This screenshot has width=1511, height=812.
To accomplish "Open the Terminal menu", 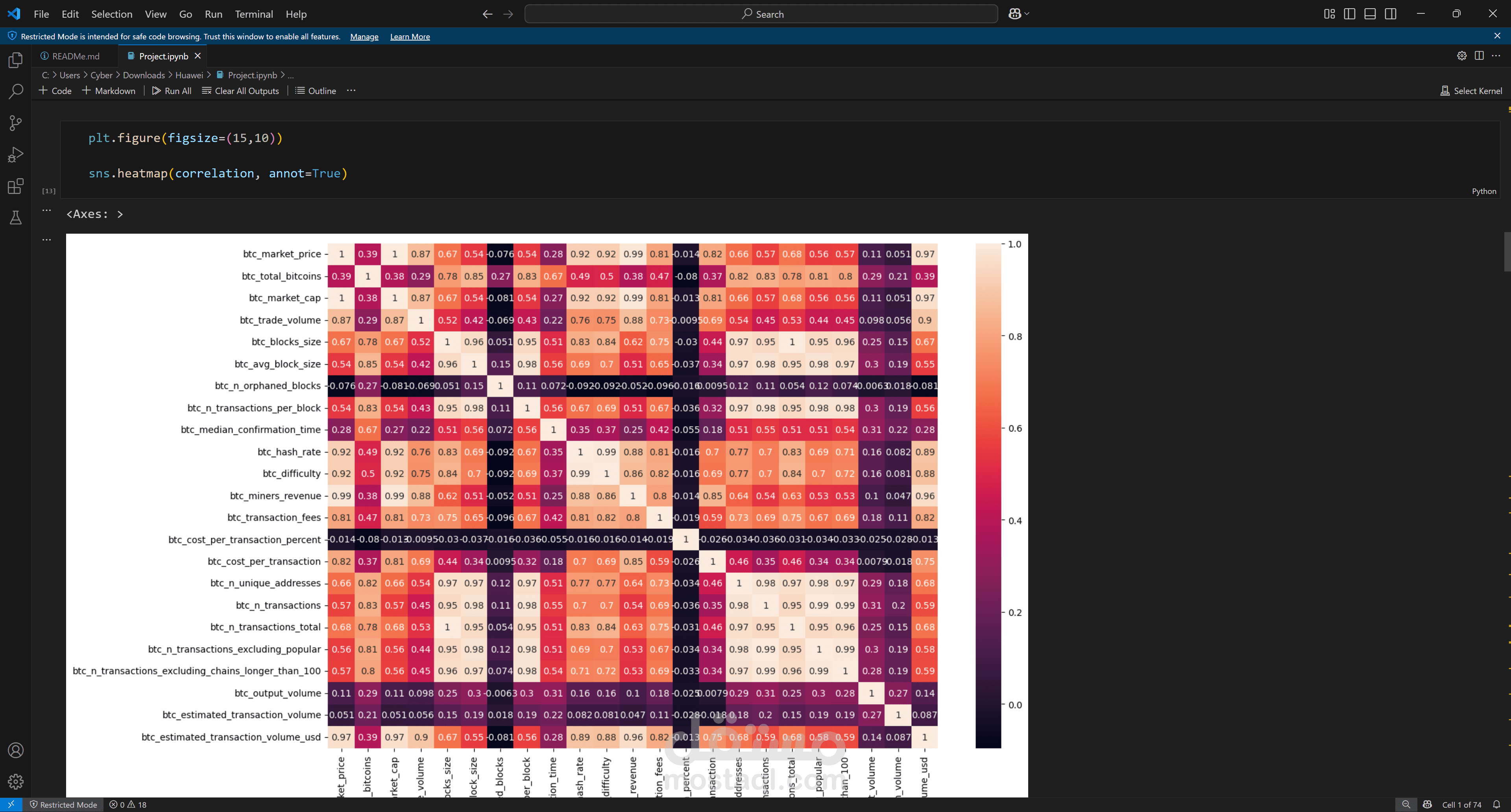I will click(253, 14).
